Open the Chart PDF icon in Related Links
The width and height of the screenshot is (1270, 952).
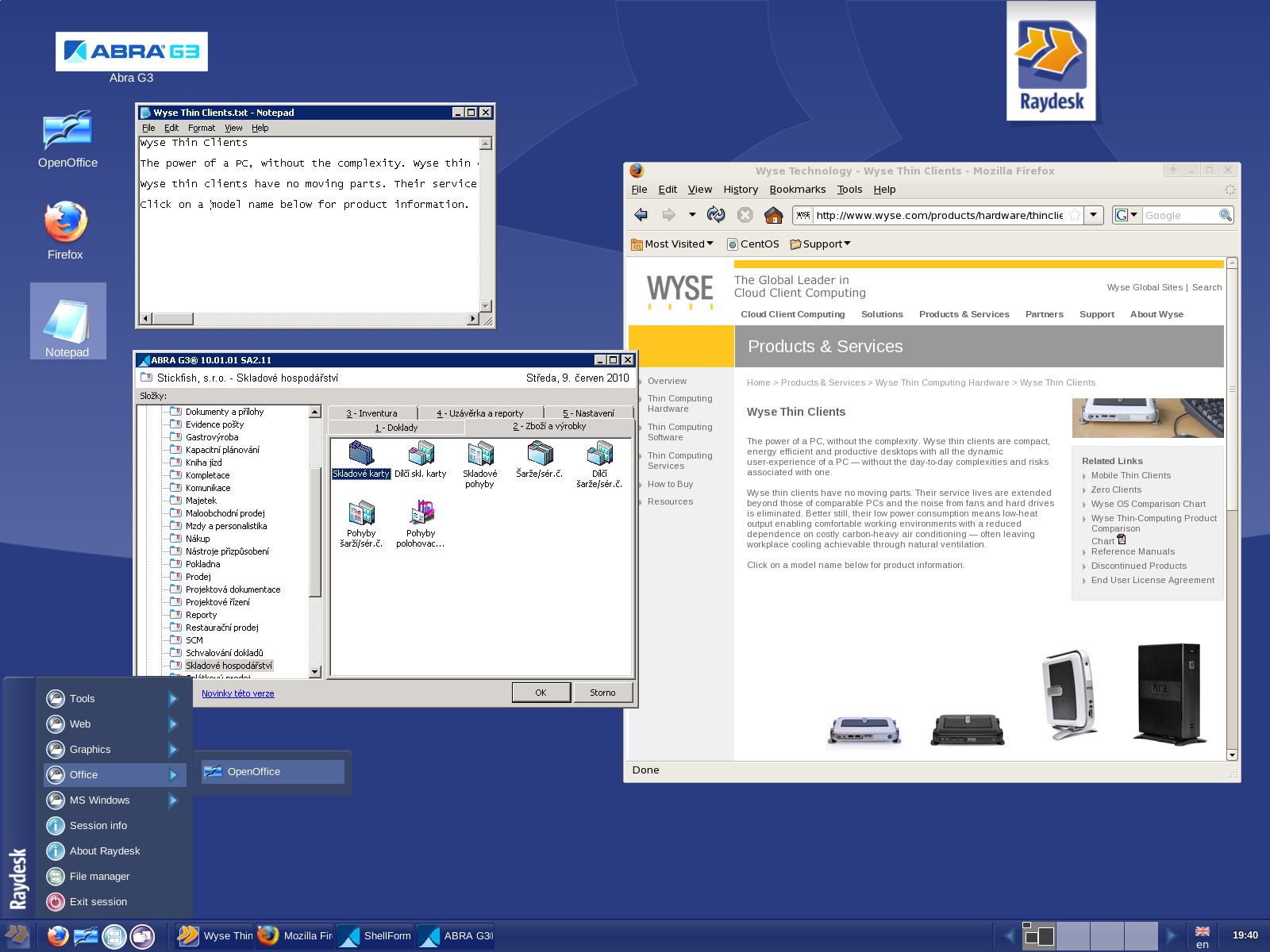[1122, 539]
